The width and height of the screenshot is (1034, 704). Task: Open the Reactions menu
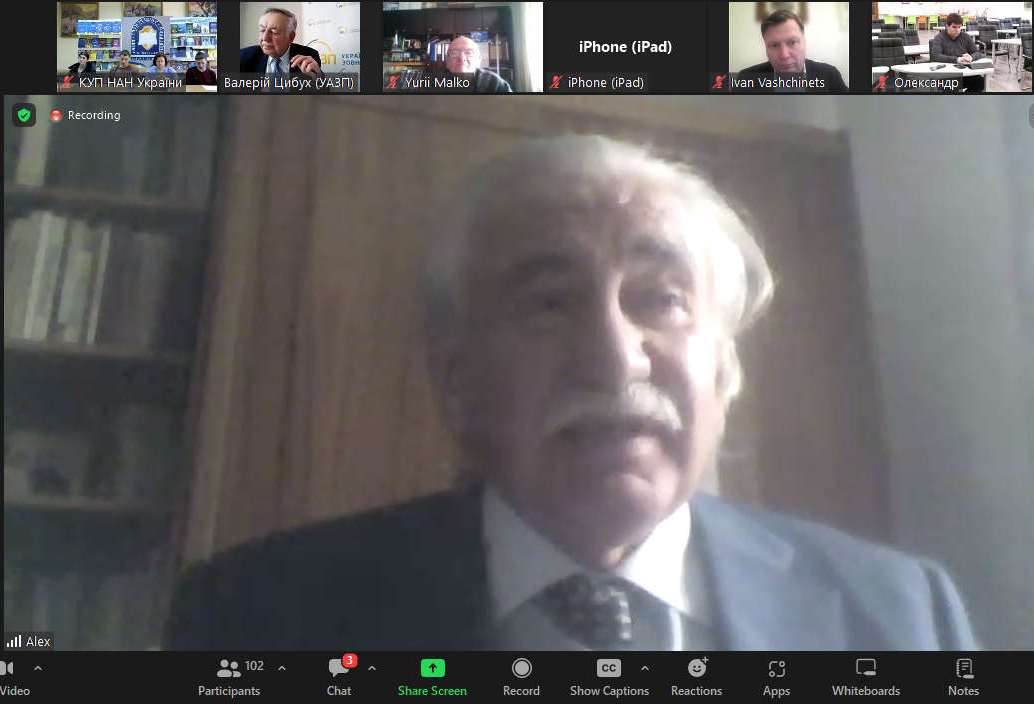(696, 676)
